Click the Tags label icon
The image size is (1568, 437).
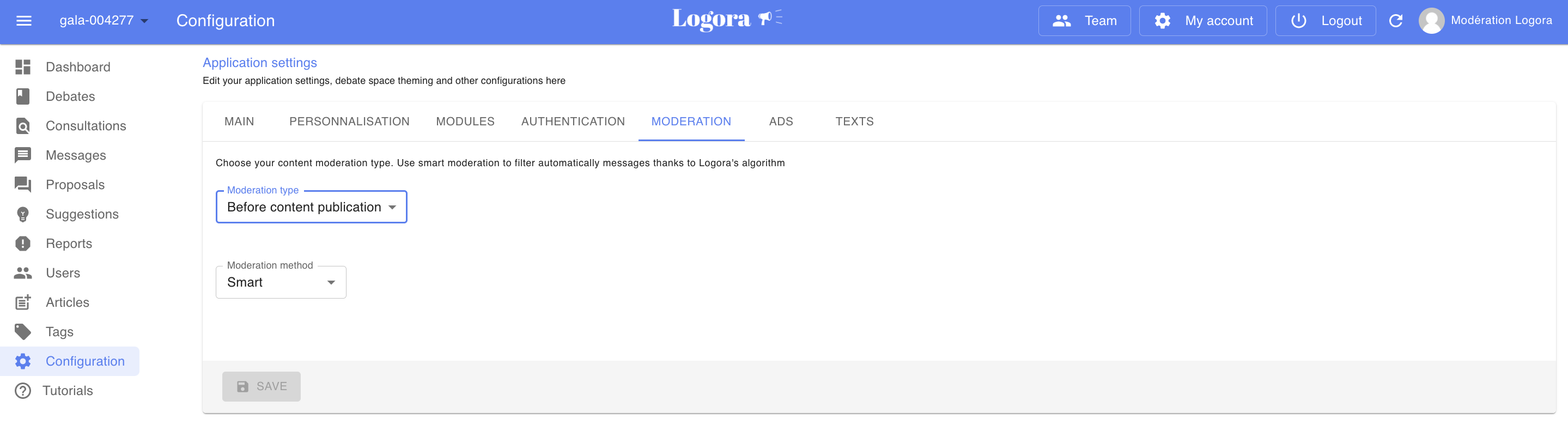coord(22,332)
